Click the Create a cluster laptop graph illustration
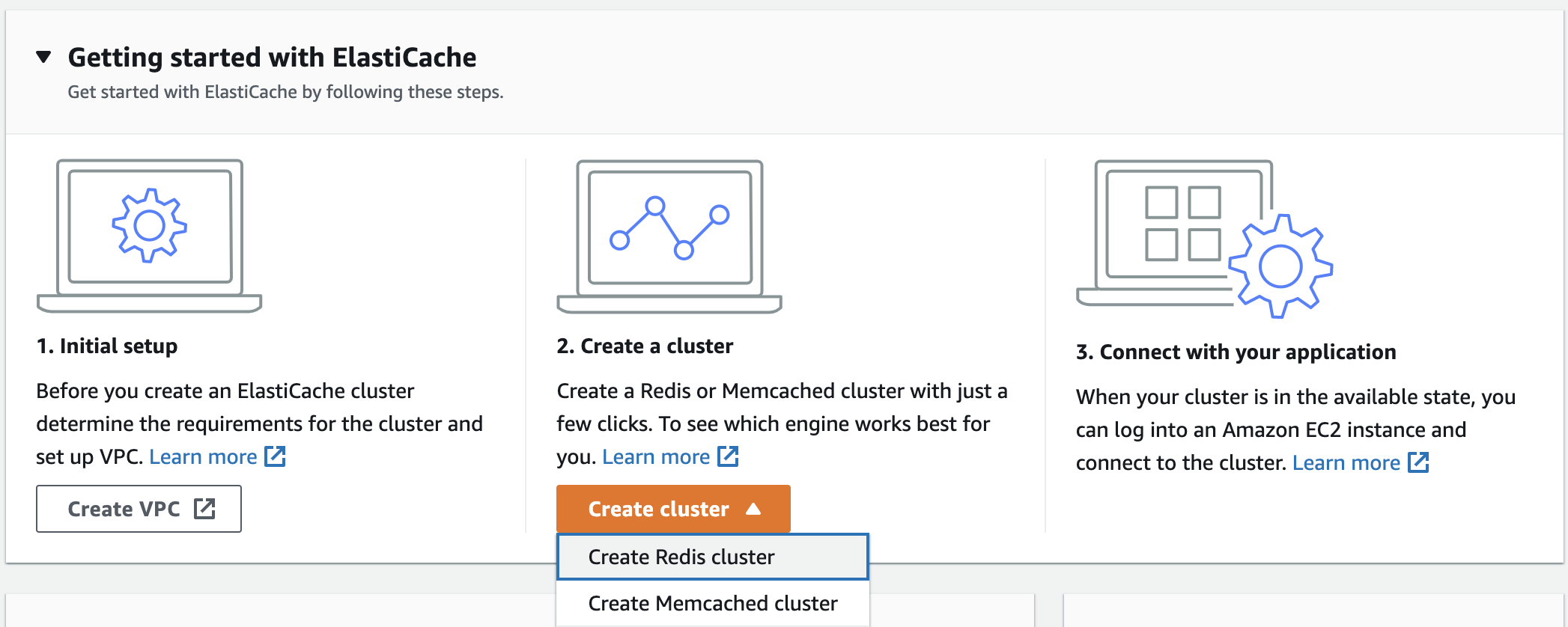Viewport: 1568px width, 627px height. pos(669,236)
